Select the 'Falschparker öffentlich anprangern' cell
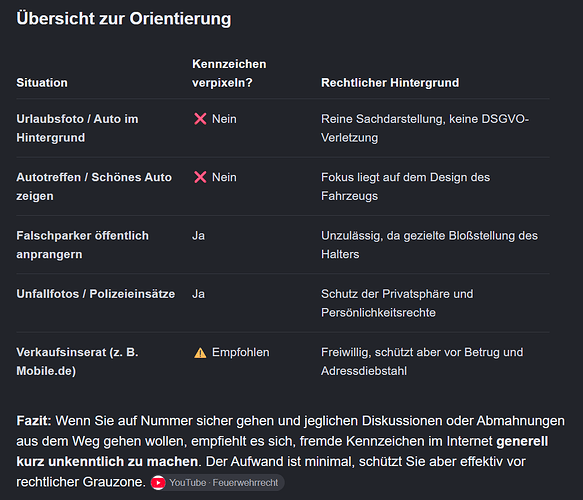Image resolution: width=583 pixels, height=500 pixels. [x=83, y=245]
